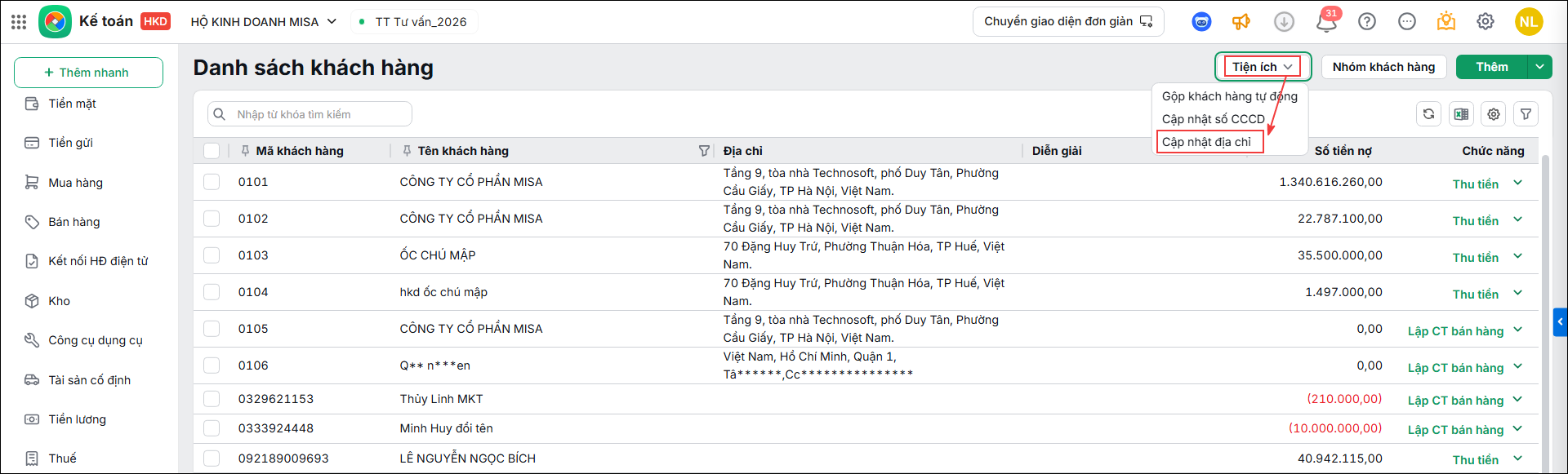
Task: Click Thu tiền for LÊ NGUYỄN NGỌC BÍCH
Action: [1475, 460]
